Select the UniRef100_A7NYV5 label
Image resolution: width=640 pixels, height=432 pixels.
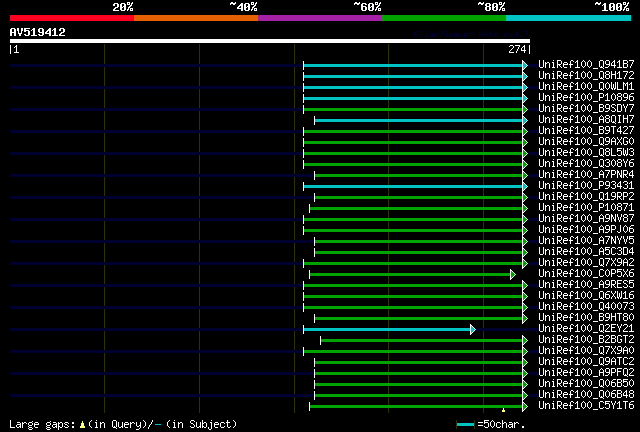click(586, 240)
